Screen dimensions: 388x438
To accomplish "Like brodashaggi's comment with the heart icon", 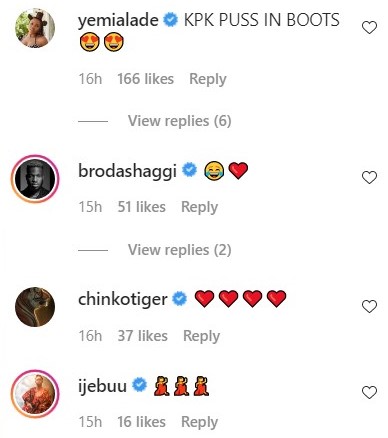I will [x=369, y=177].
